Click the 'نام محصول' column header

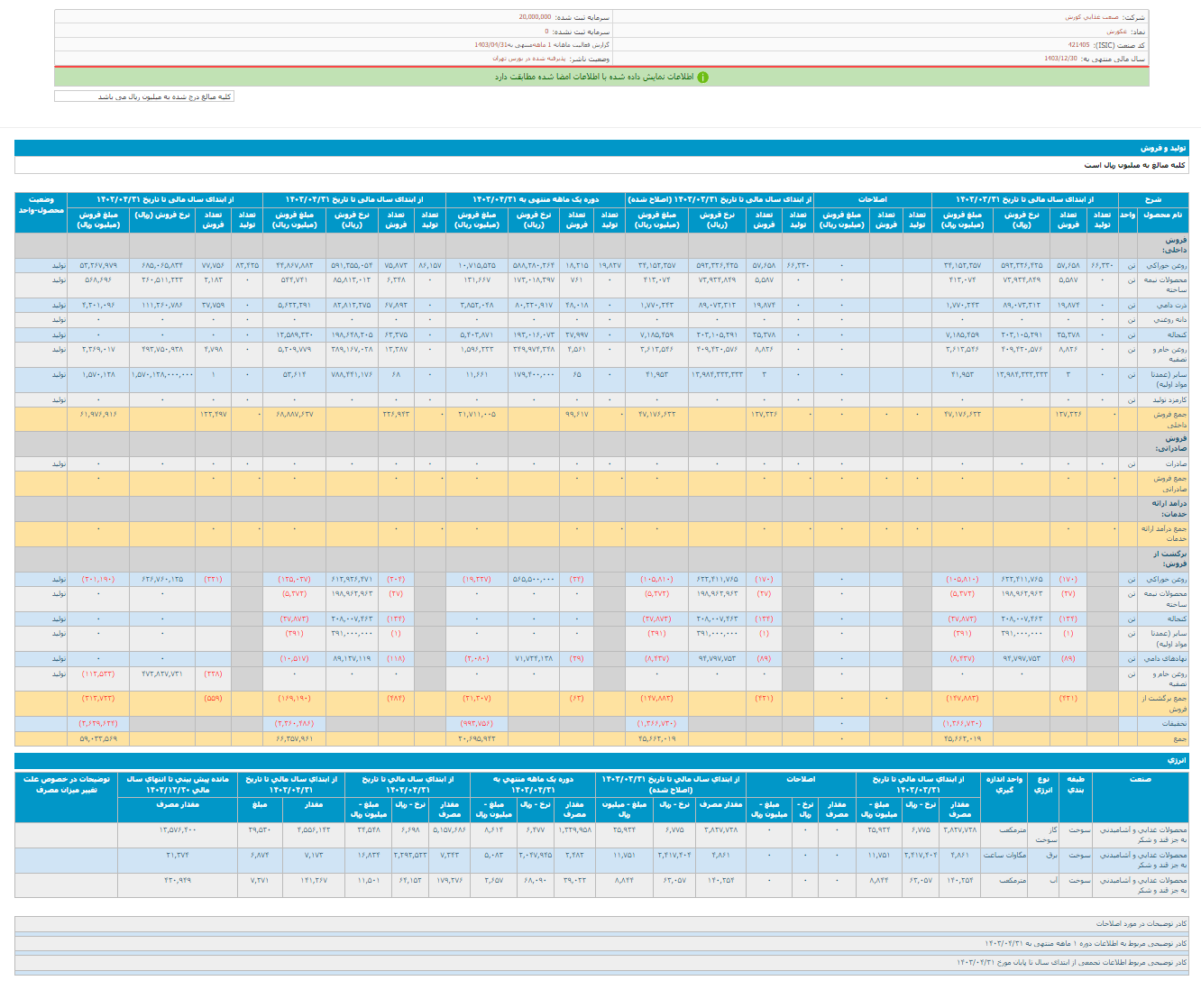[x=1162, y=219]
